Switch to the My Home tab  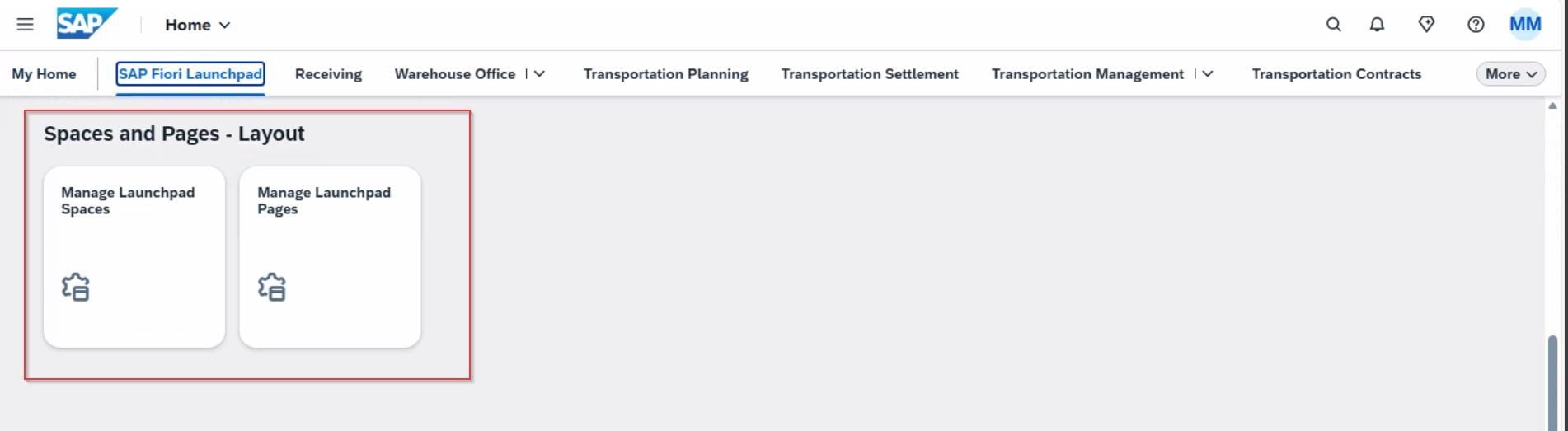click(x=44, y=74)
